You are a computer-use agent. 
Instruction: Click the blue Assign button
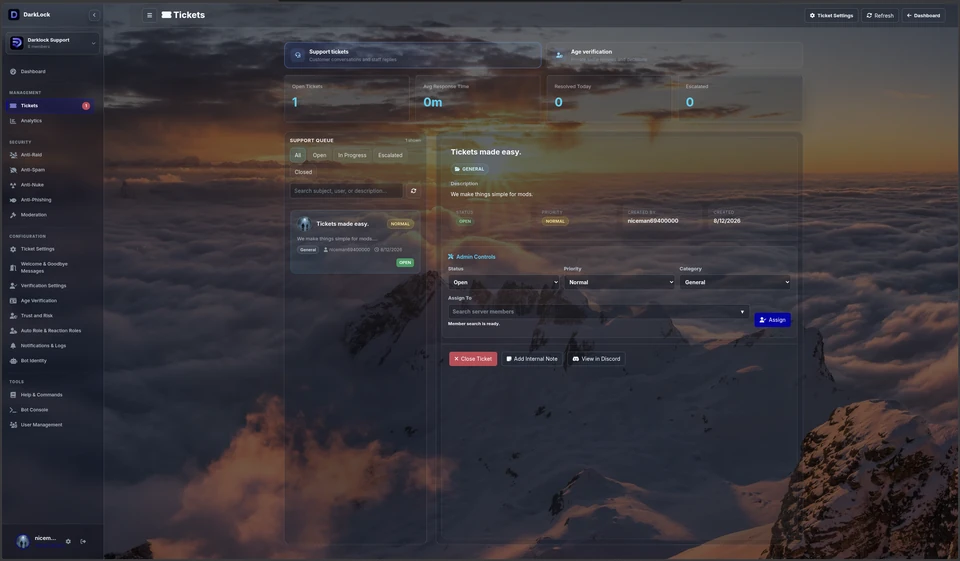click(x=772, y=320)
